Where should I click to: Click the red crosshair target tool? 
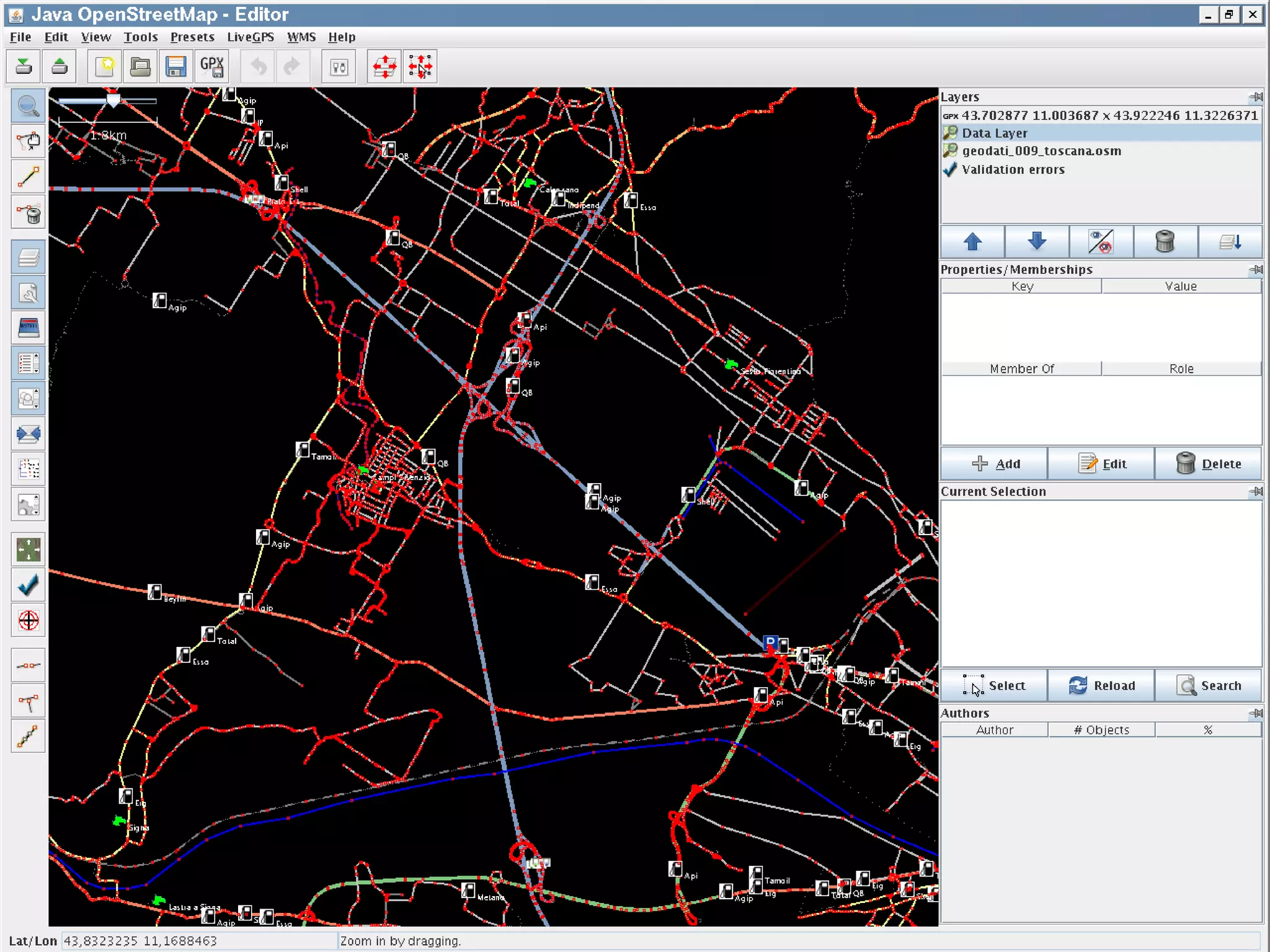click(29, 620)
